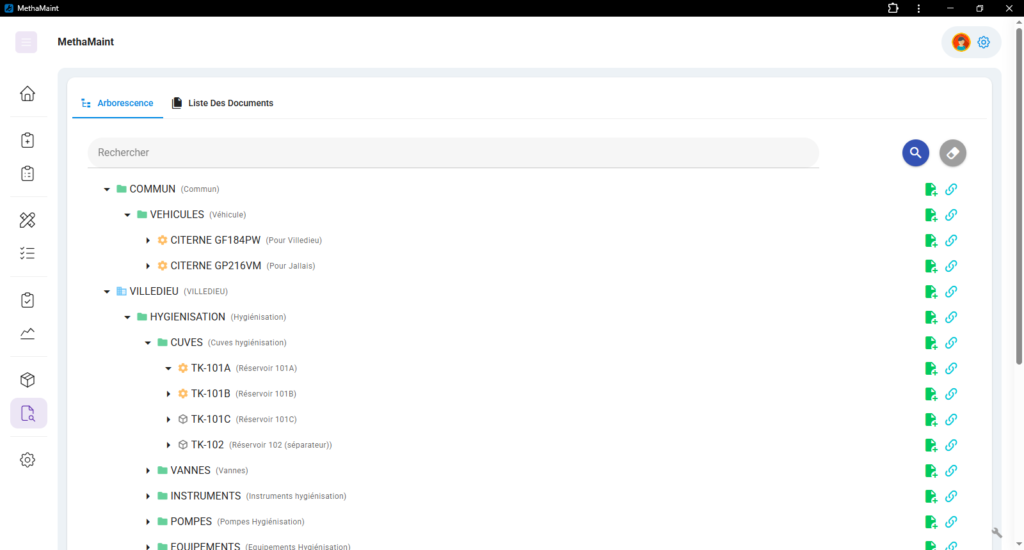The height and width of the screenshot is (550, 1024).
Task: Open the Home icon in sidebar
Action: [x=27, y=93]
